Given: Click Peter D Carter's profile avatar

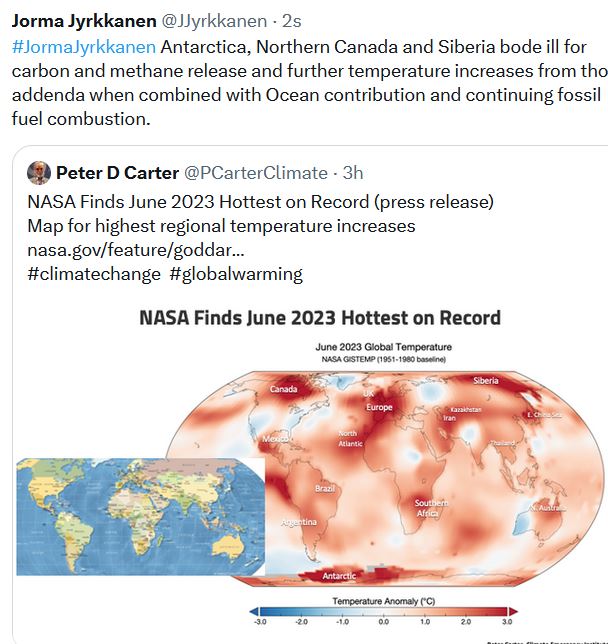Looking at the screenshot, I should click(x=39, y=172).
